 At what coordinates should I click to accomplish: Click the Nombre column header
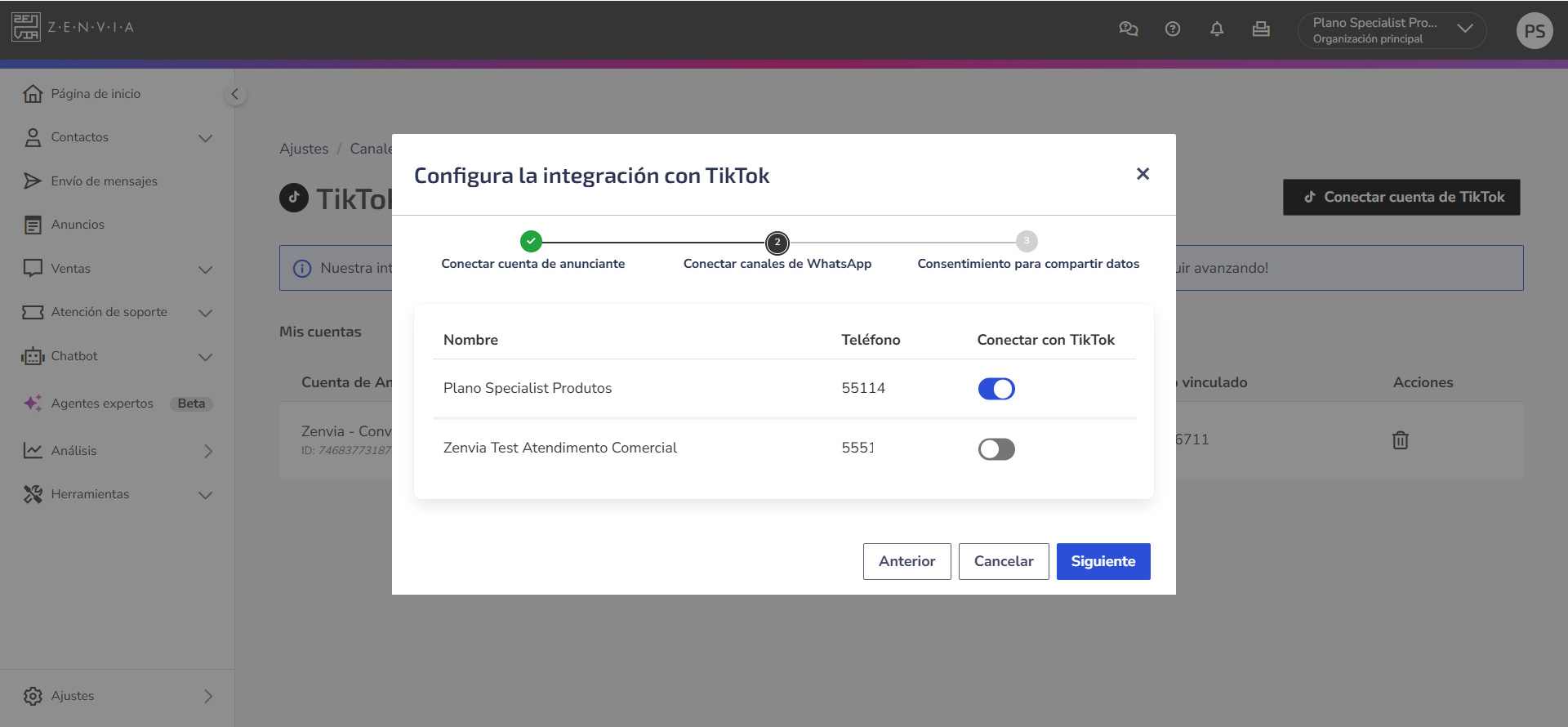(470, 340)
